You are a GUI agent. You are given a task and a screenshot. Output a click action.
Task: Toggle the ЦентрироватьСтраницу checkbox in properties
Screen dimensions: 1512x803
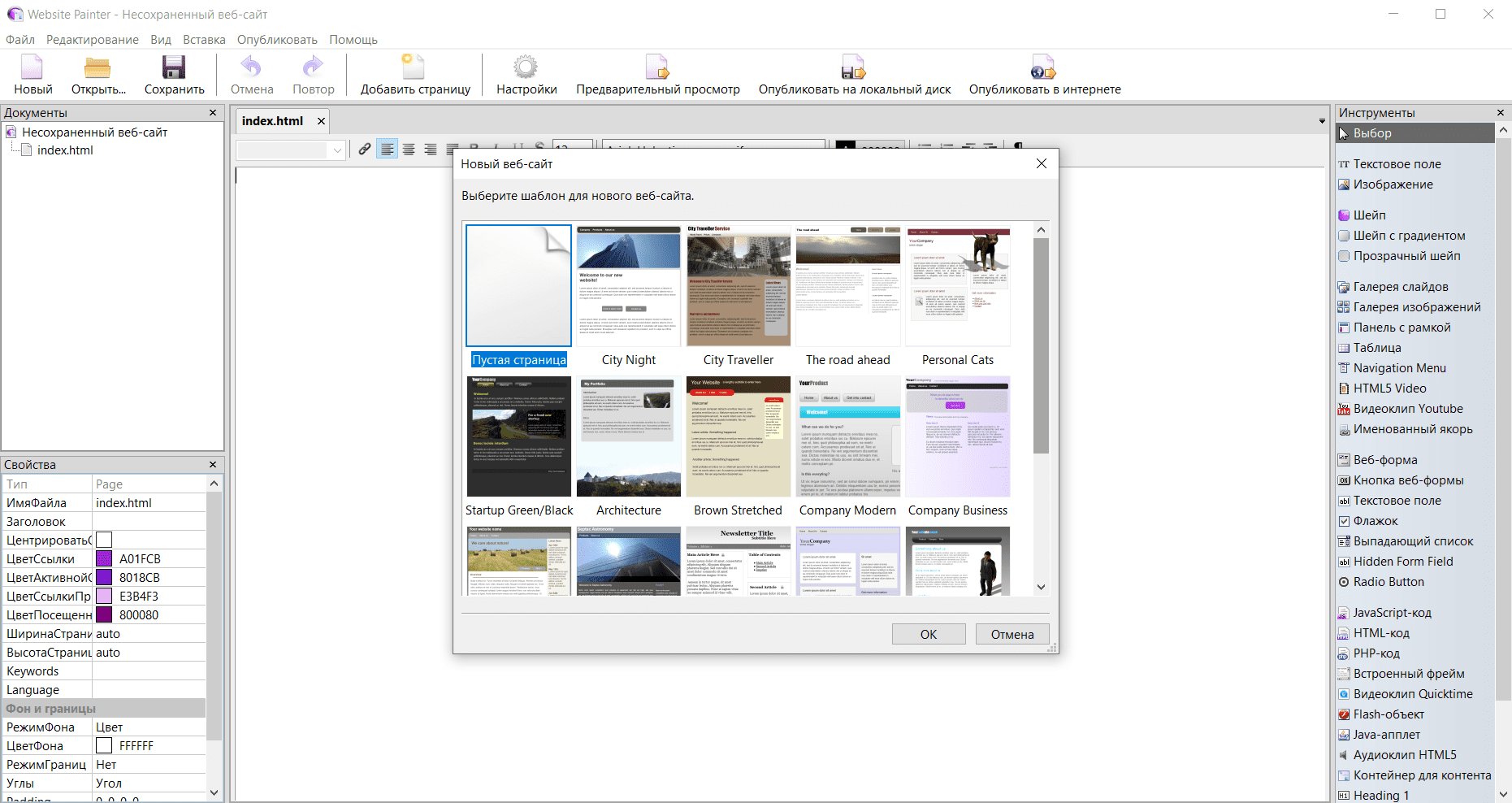click(104, 540)
